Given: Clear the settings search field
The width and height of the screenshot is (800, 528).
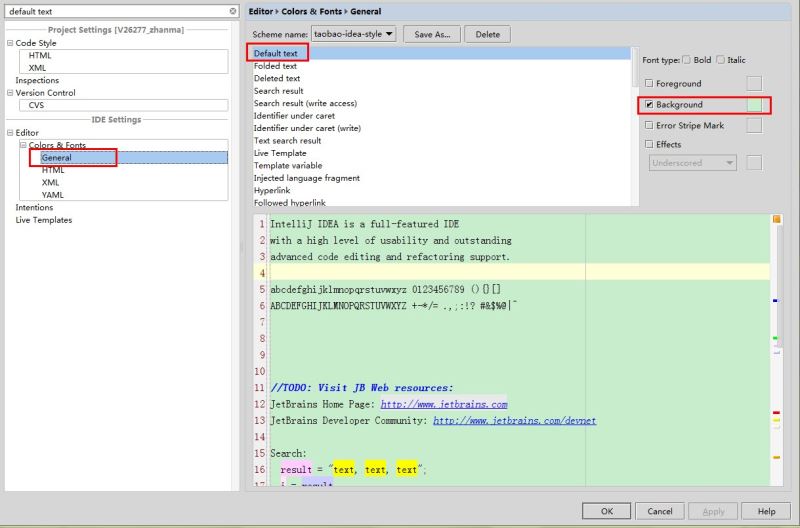Looking at the screenshot, I should pyautogui.click(x=233, y=11).
